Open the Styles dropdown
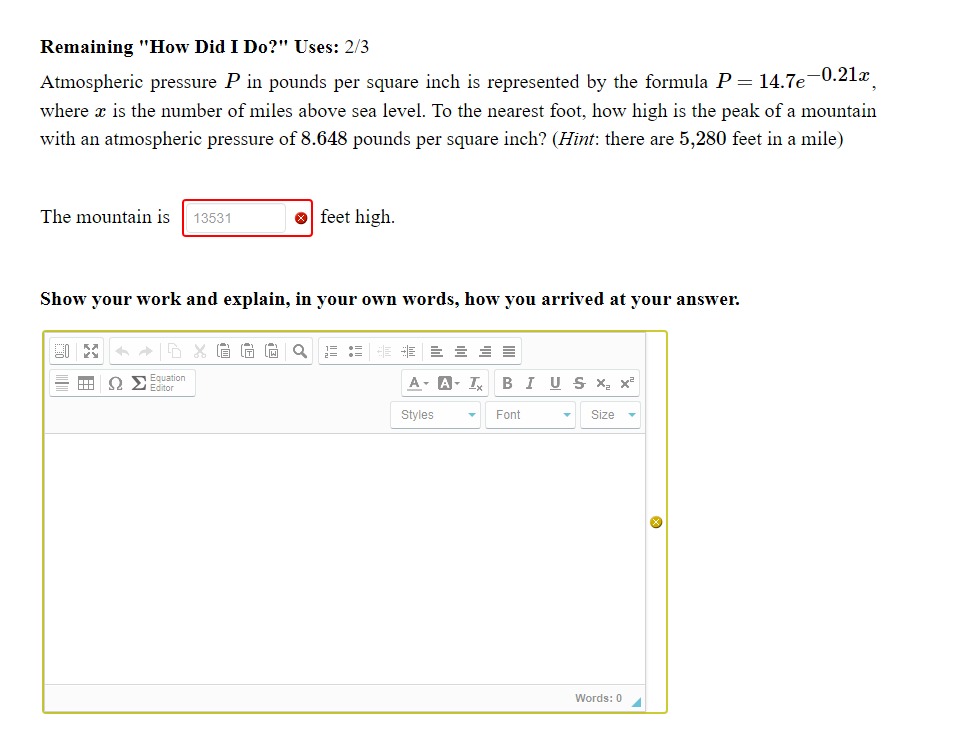Screen dimensions: 958x750 point(436,415)
